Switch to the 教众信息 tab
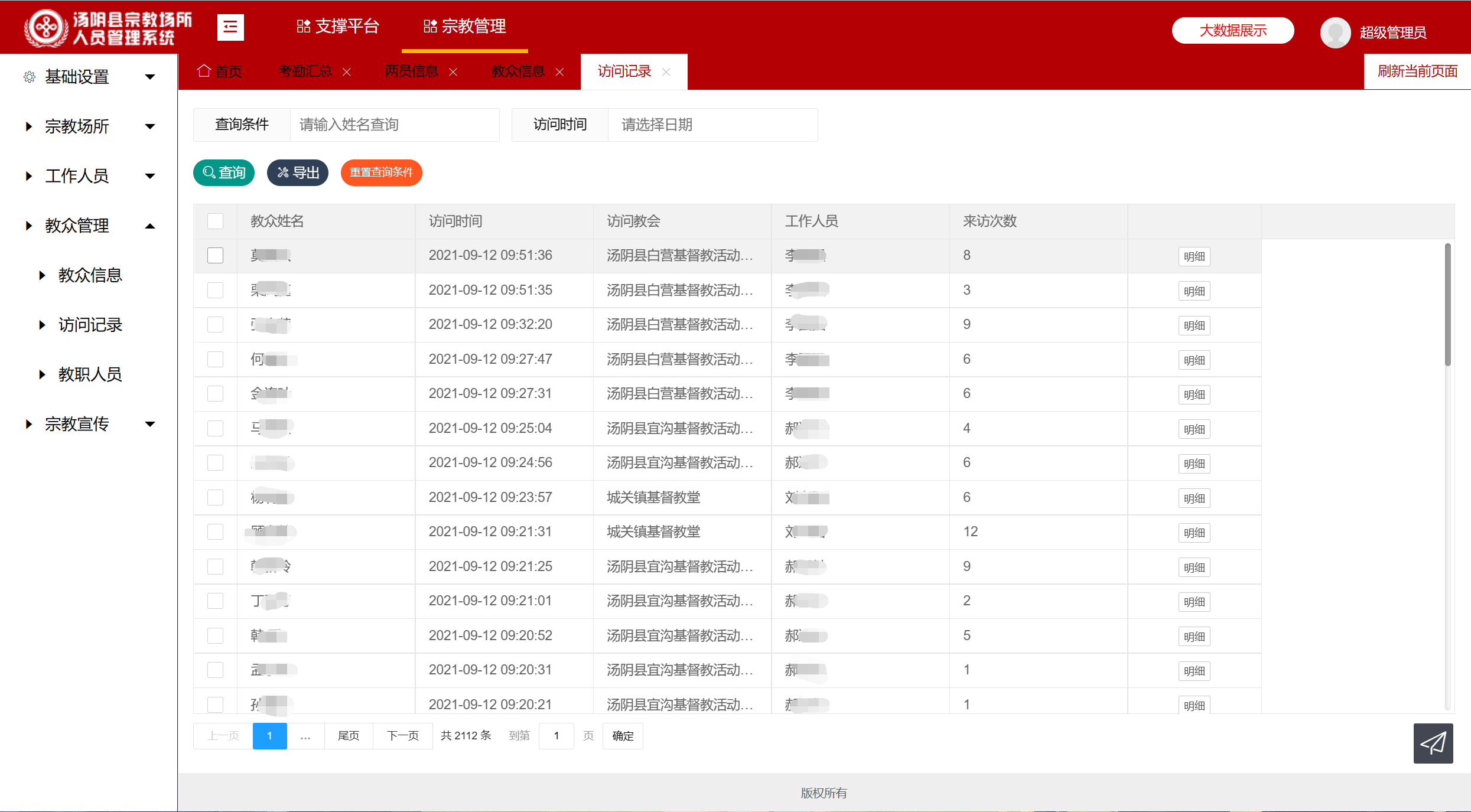 518,71
